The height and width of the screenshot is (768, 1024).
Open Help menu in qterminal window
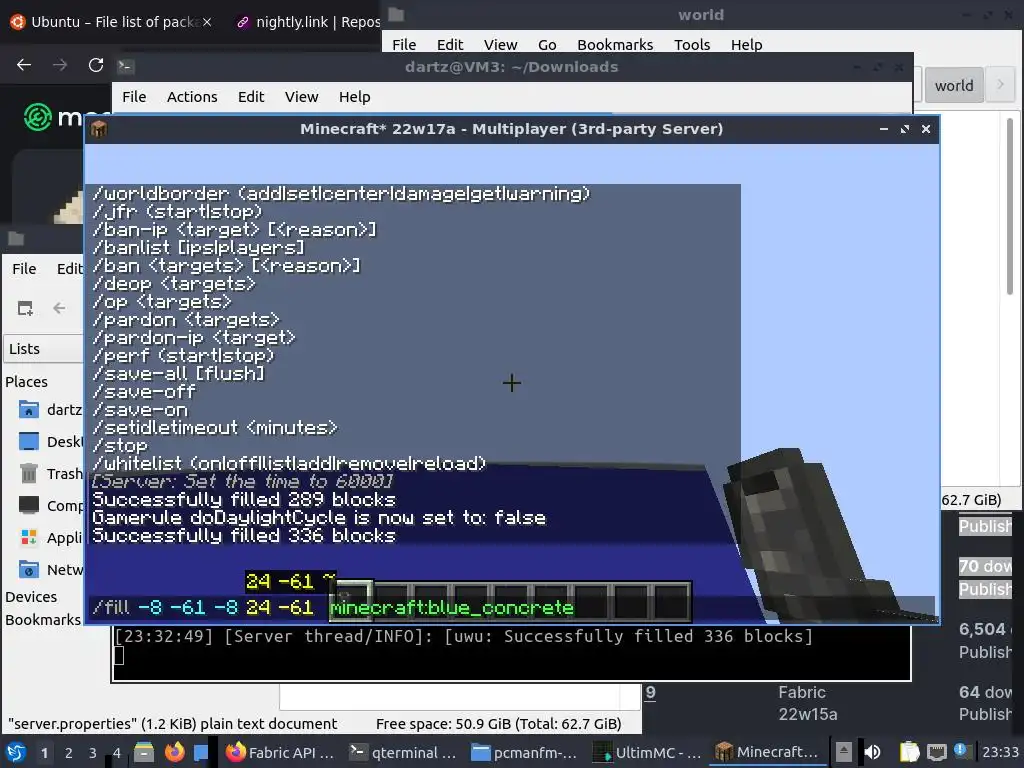(x=355, y=97)
